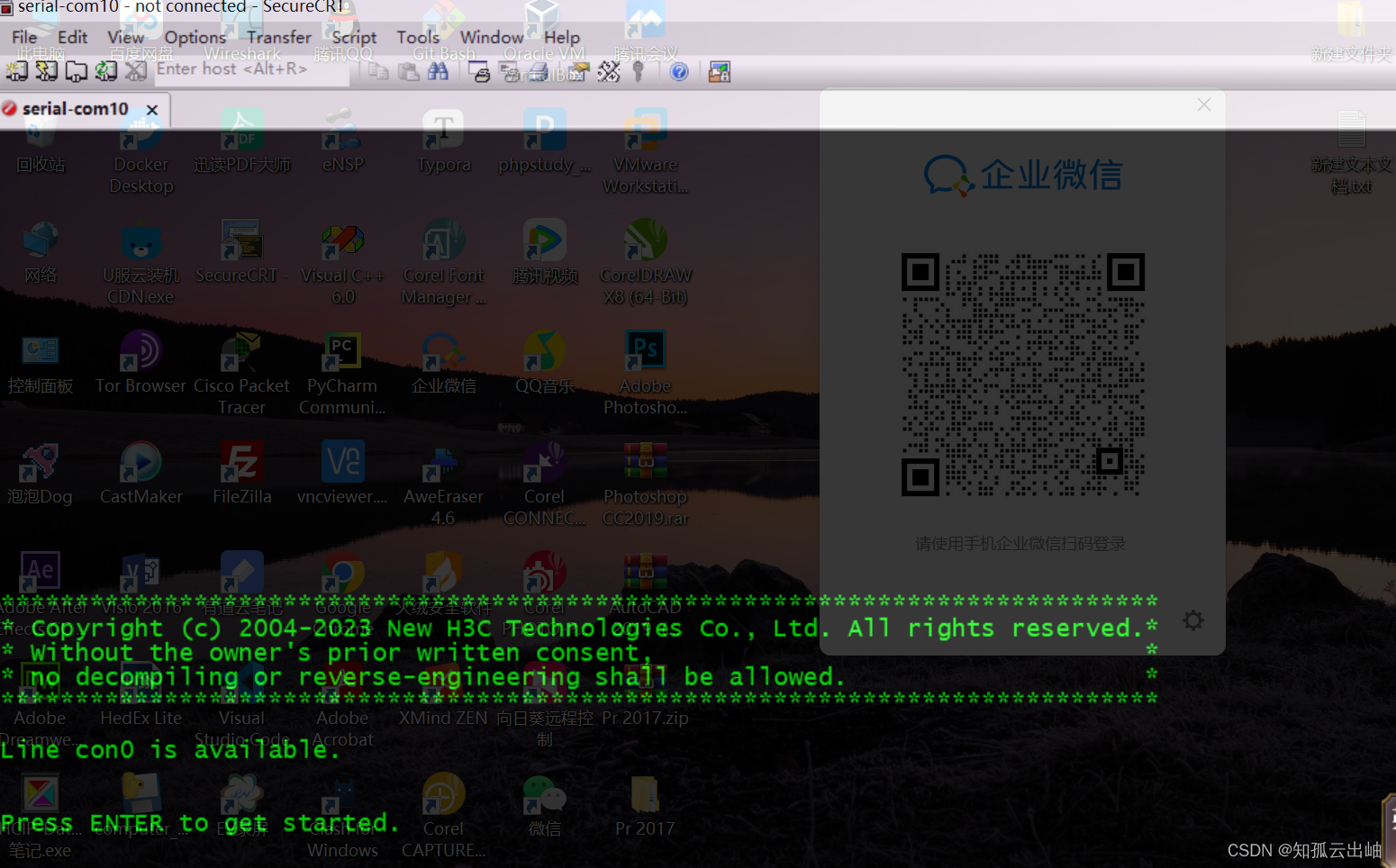Screen dimensions: 1396x868
Task: Open the Script menu
Action: [x=354, y=37]
